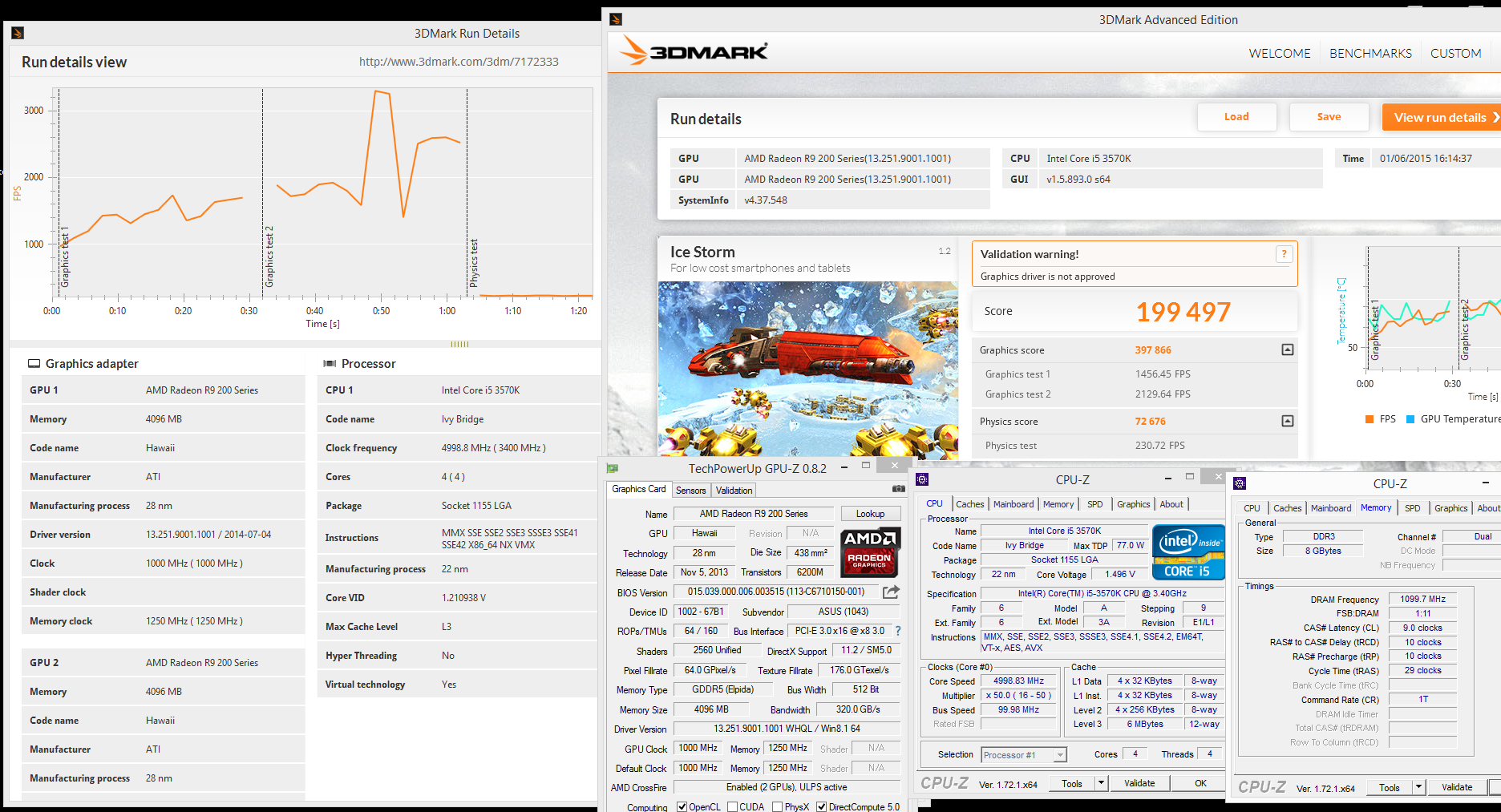Click the chip icon beside Processor heading

[x=330, y=363]
